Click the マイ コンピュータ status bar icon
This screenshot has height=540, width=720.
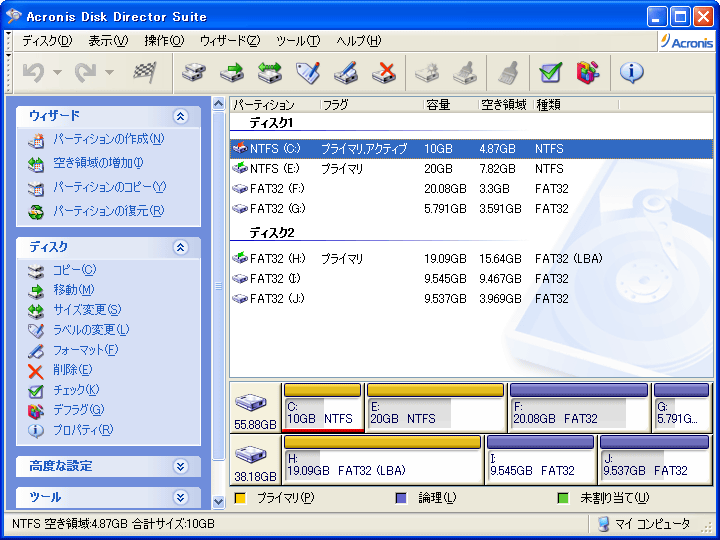click(604, 523)
